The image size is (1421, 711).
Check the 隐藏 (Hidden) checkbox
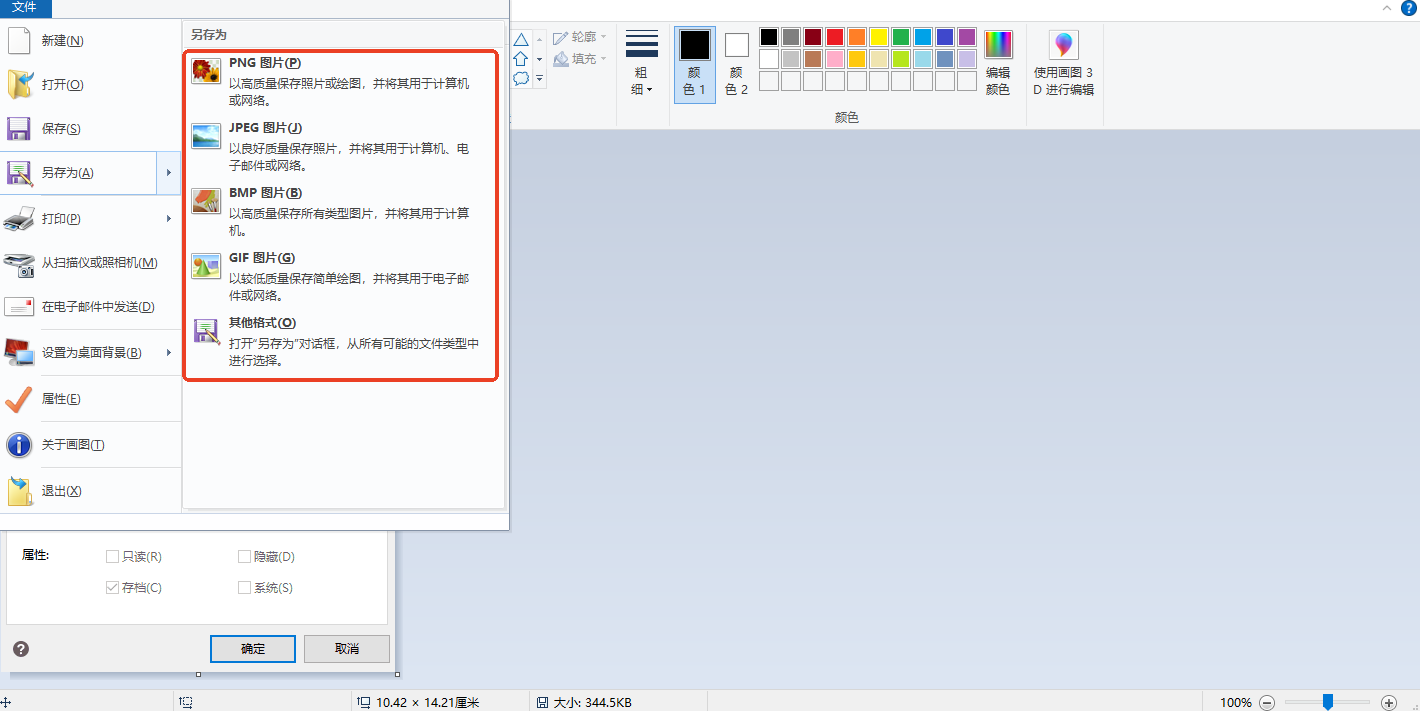243,556
